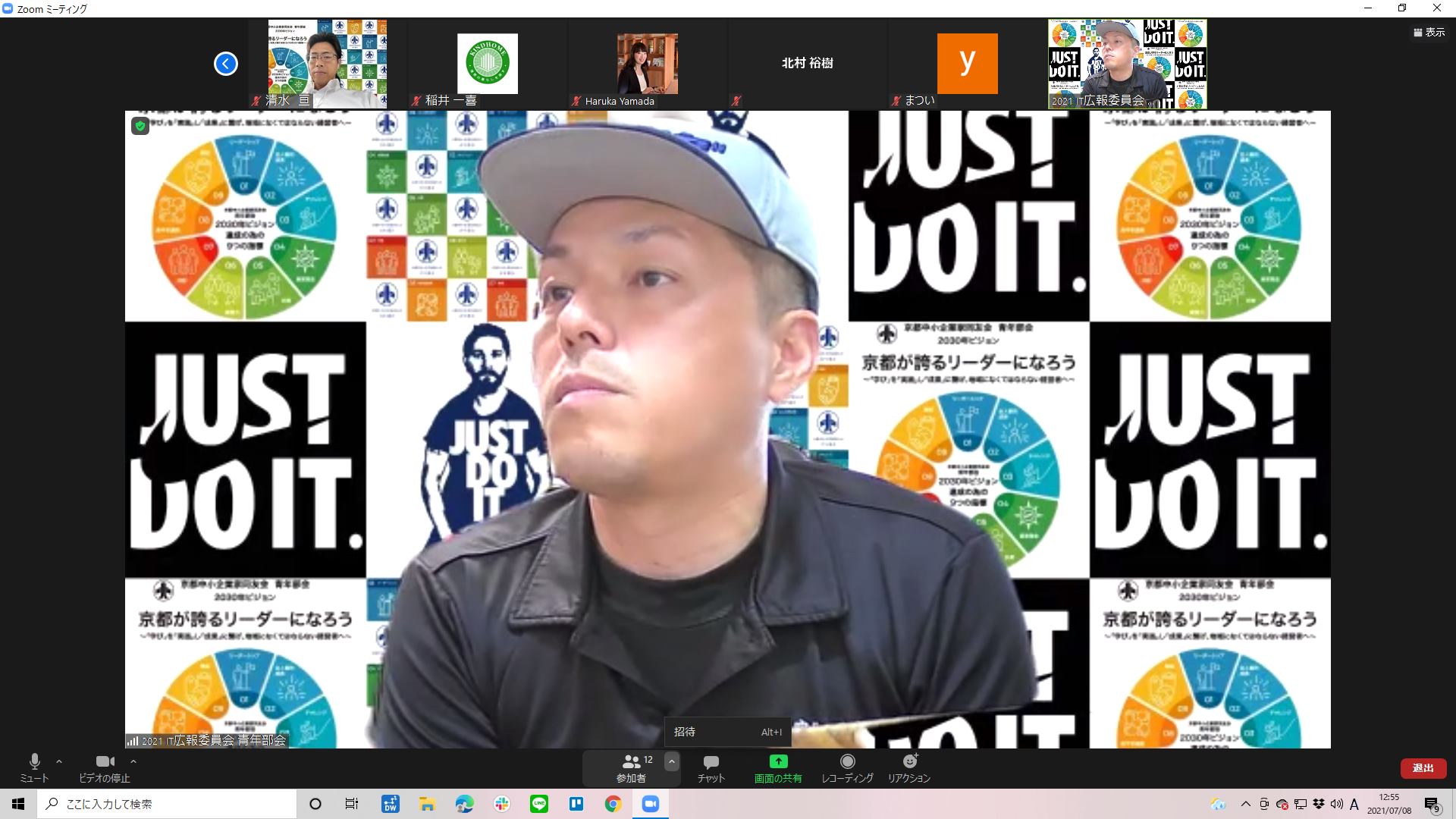This screenshot has height=819, width=1456.
Task: Open the Windows Start menu
Action: click(x=18, y=804)
